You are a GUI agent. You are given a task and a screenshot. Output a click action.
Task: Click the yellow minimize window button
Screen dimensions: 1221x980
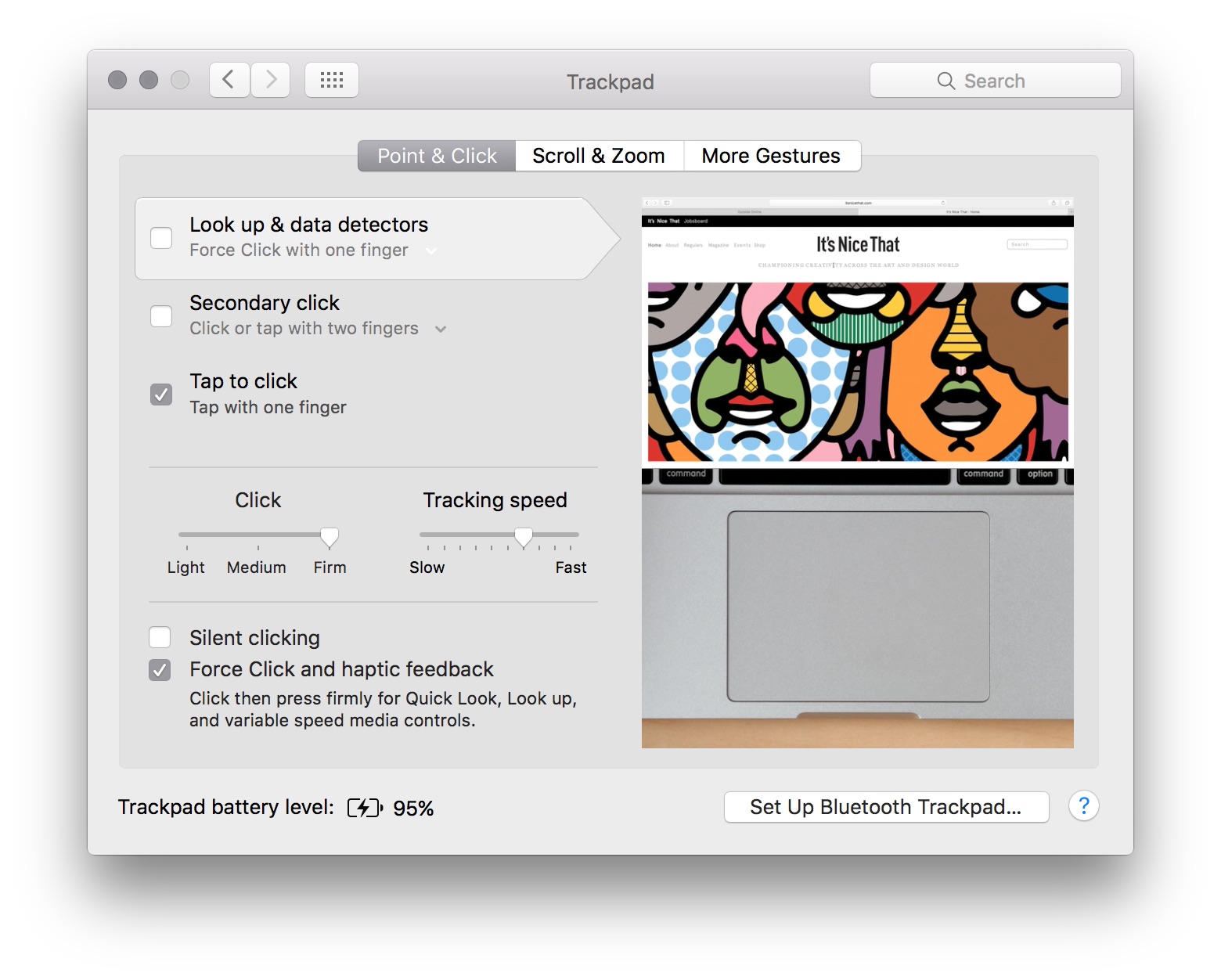(149, 80)
